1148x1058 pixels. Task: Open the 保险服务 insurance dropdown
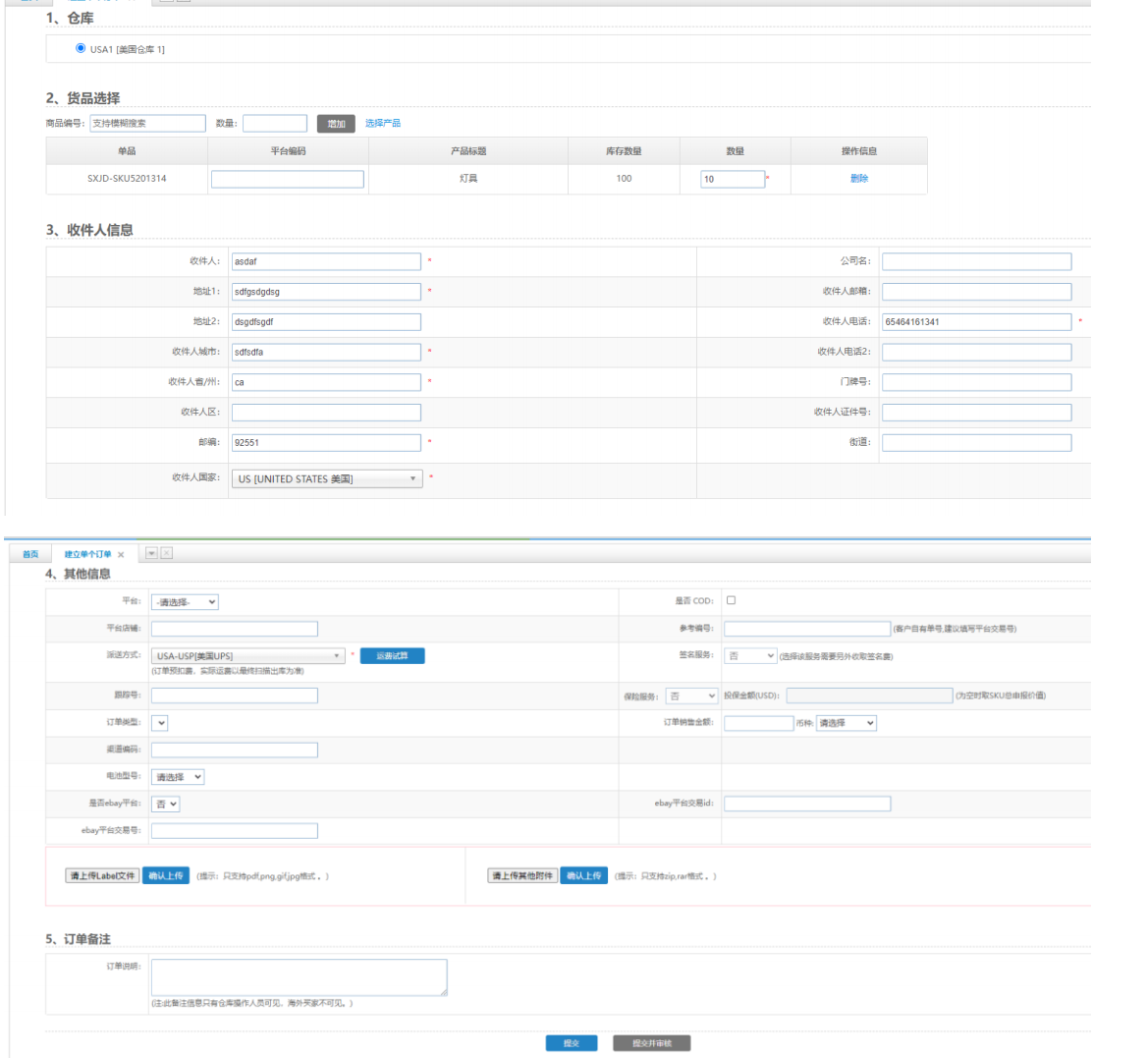(692, 696)
